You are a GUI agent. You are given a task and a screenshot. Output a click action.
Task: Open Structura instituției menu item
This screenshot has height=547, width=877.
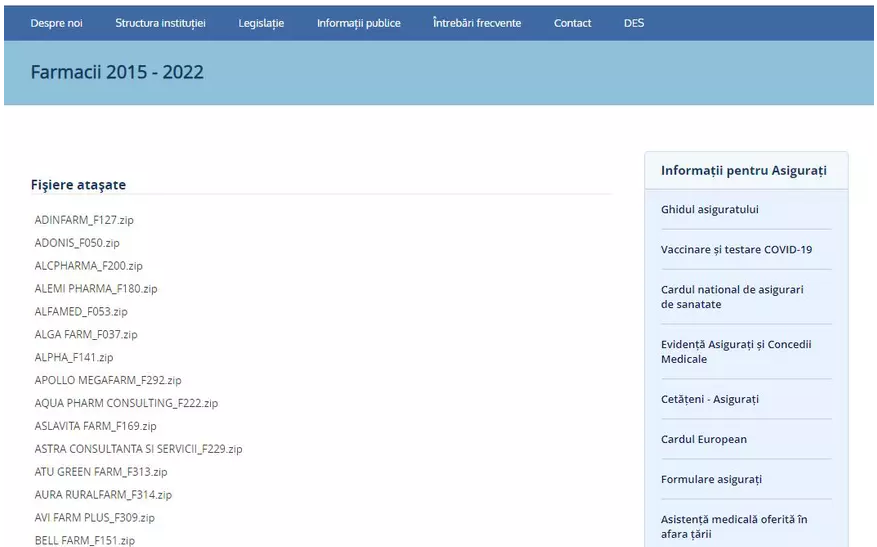tap(160, 23)
